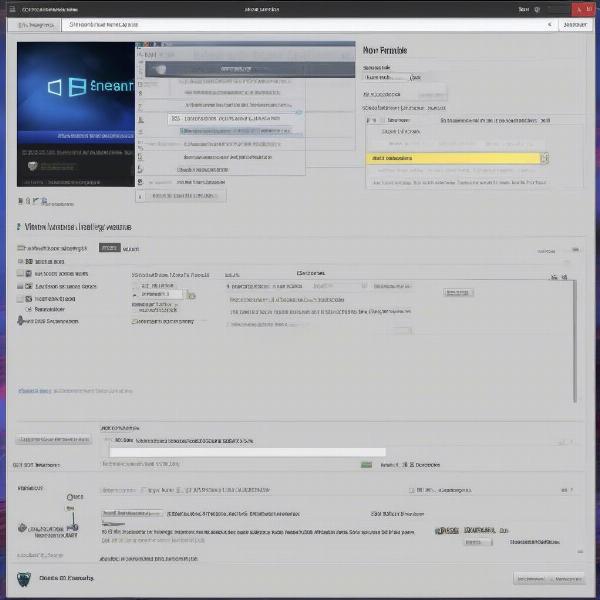Click the vertical scrollbar of the middle pane

coord(575,341)
